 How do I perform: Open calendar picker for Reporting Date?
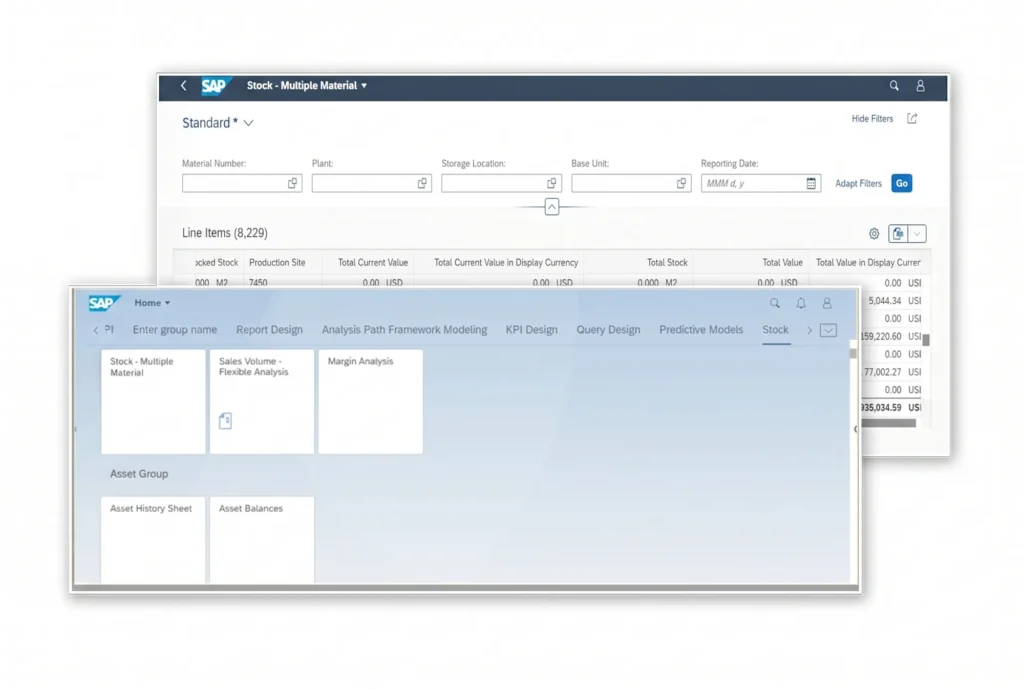click(811, 183)
